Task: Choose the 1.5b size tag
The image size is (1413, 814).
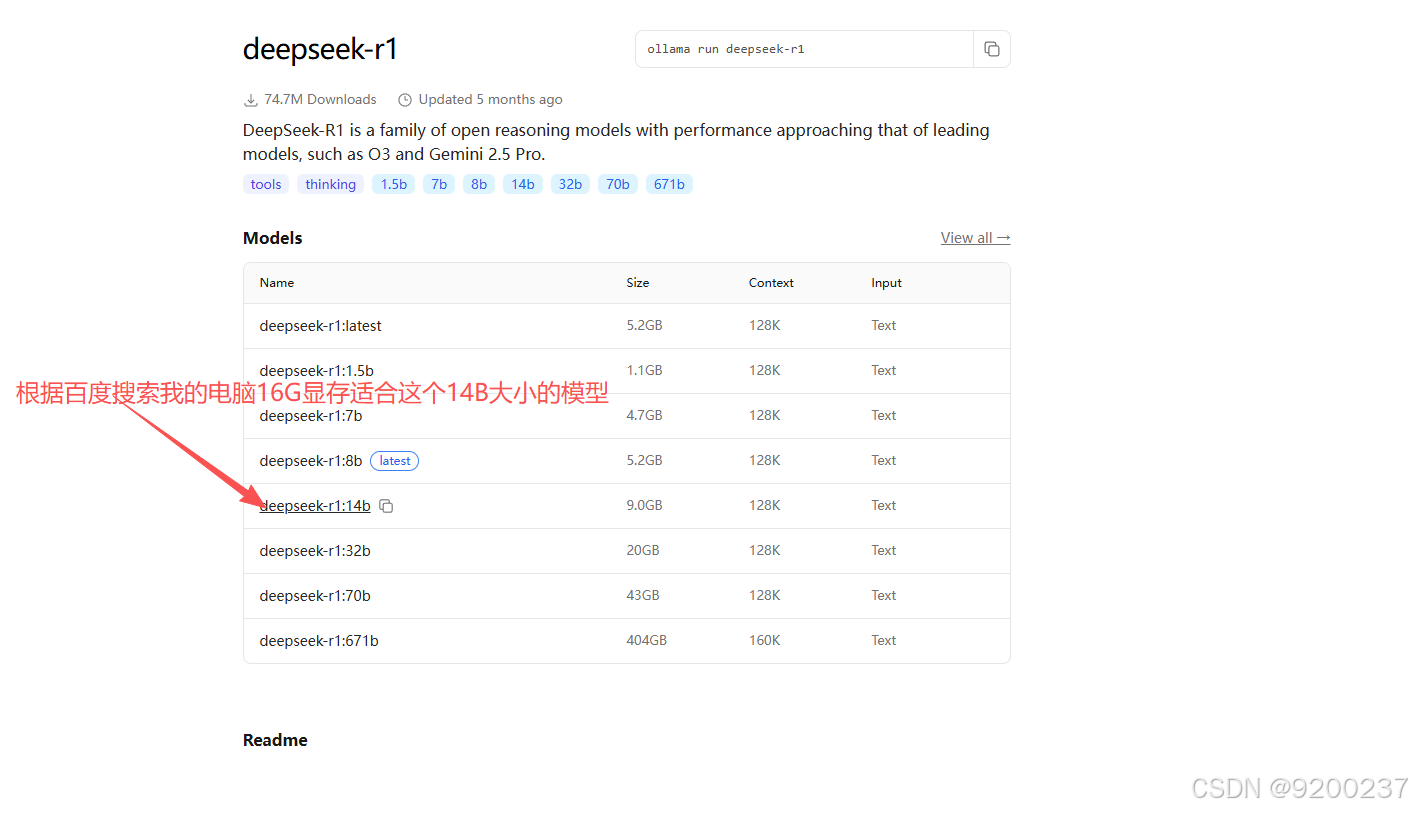Action: 394,184
